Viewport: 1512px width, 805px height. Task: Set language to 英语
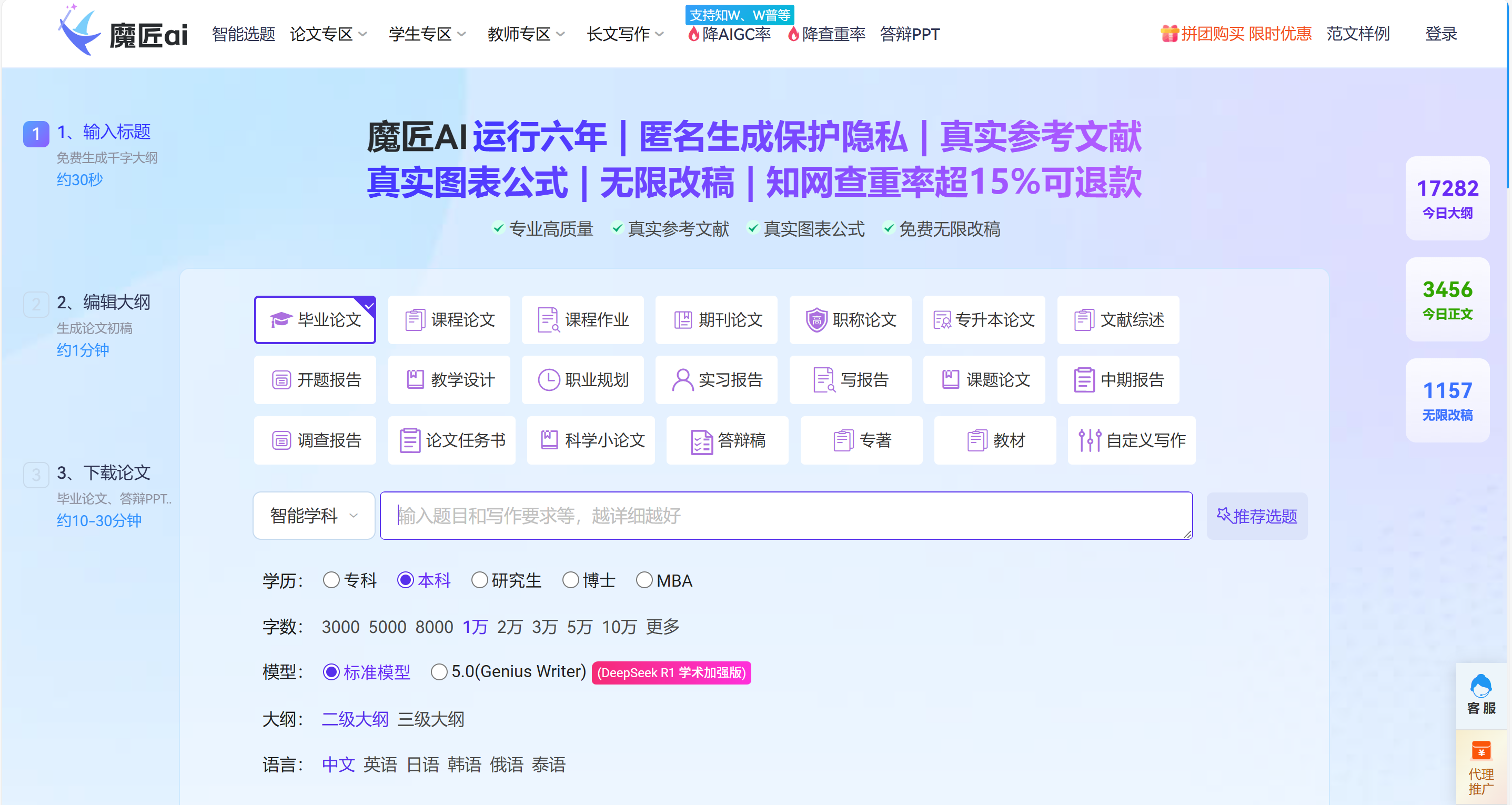[380, 765]
